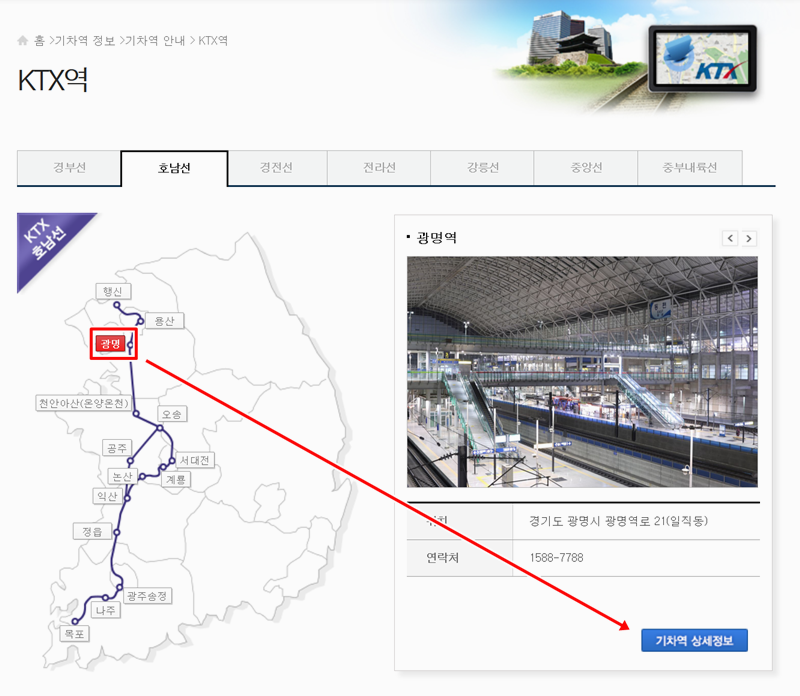The image size is (800, 696).
Task: Switch to the 강릉선 tab
Action: point(482,168)
